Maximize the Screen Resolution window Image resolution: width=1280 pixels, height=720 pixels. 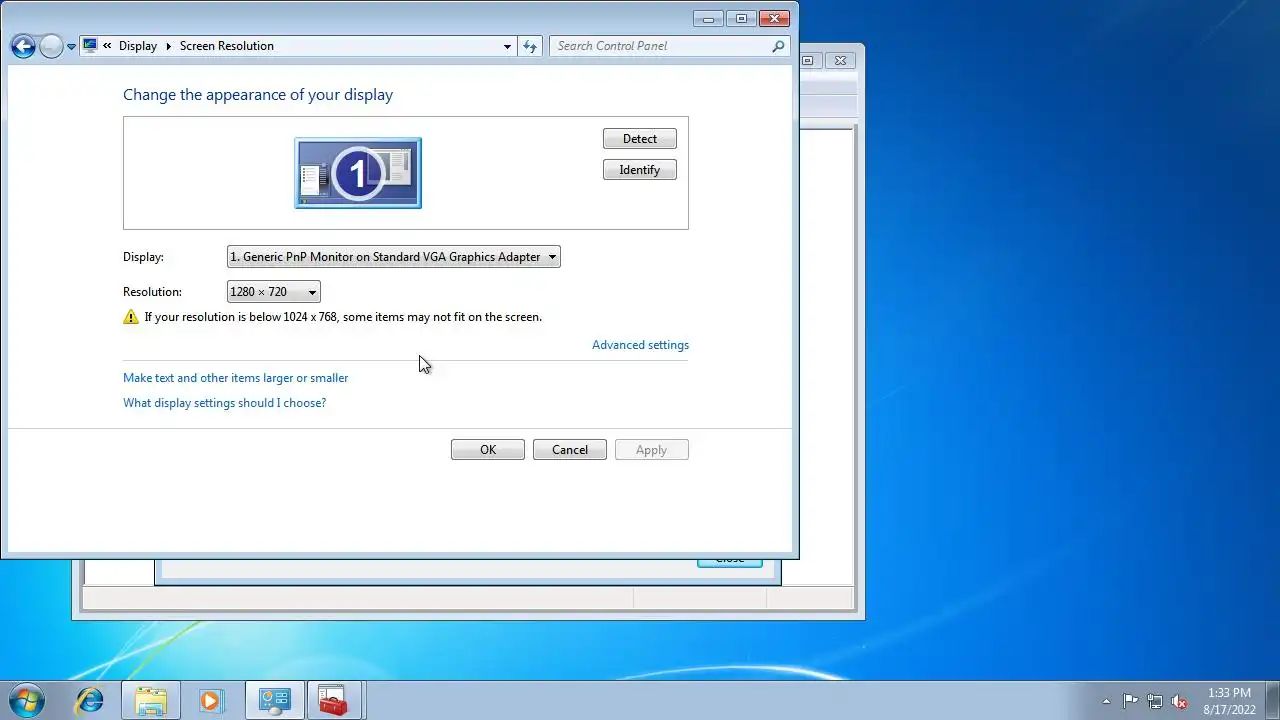coord(741,18)
